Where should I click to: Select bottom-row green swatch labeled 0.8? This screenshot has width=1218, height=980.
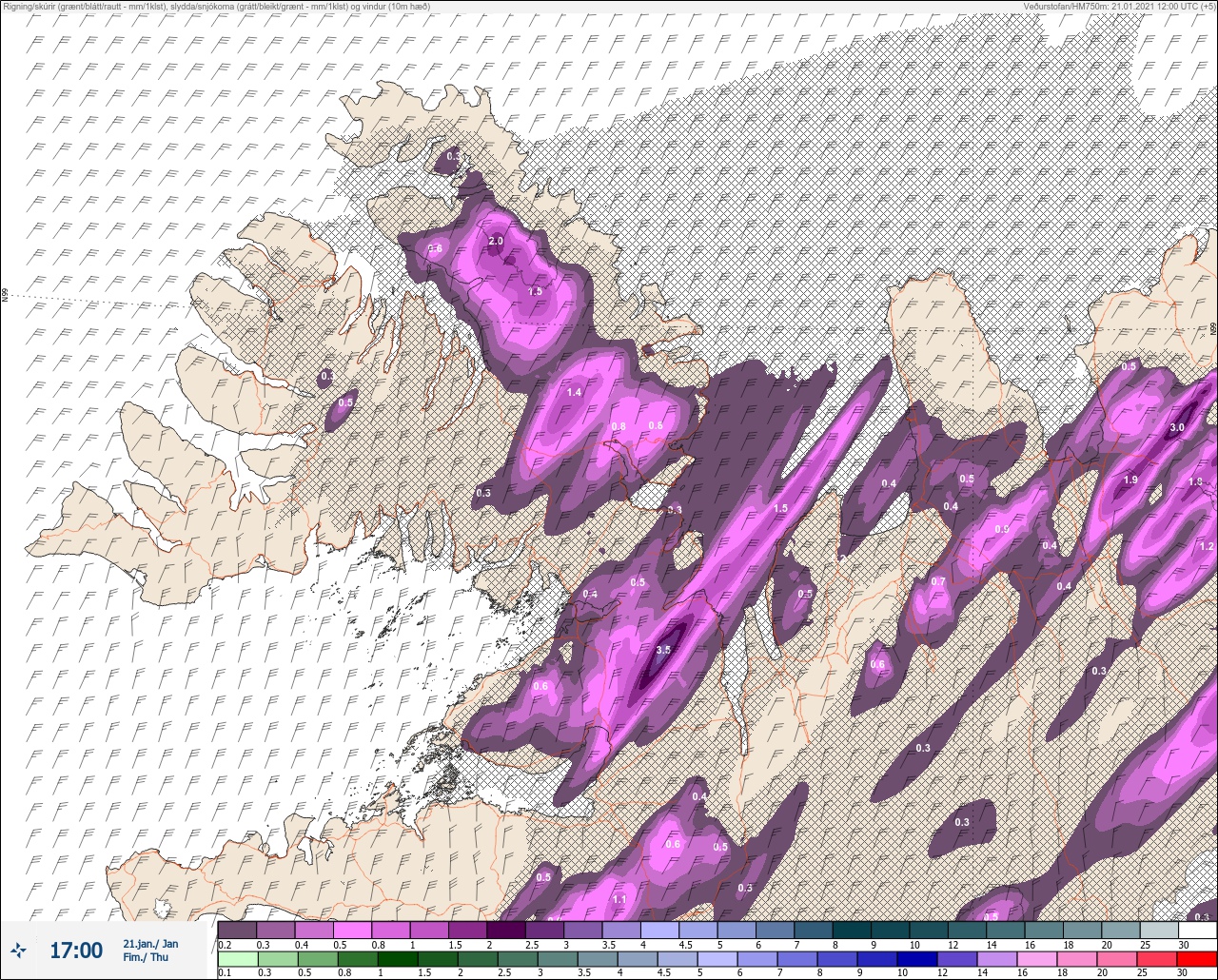[356, 959]
